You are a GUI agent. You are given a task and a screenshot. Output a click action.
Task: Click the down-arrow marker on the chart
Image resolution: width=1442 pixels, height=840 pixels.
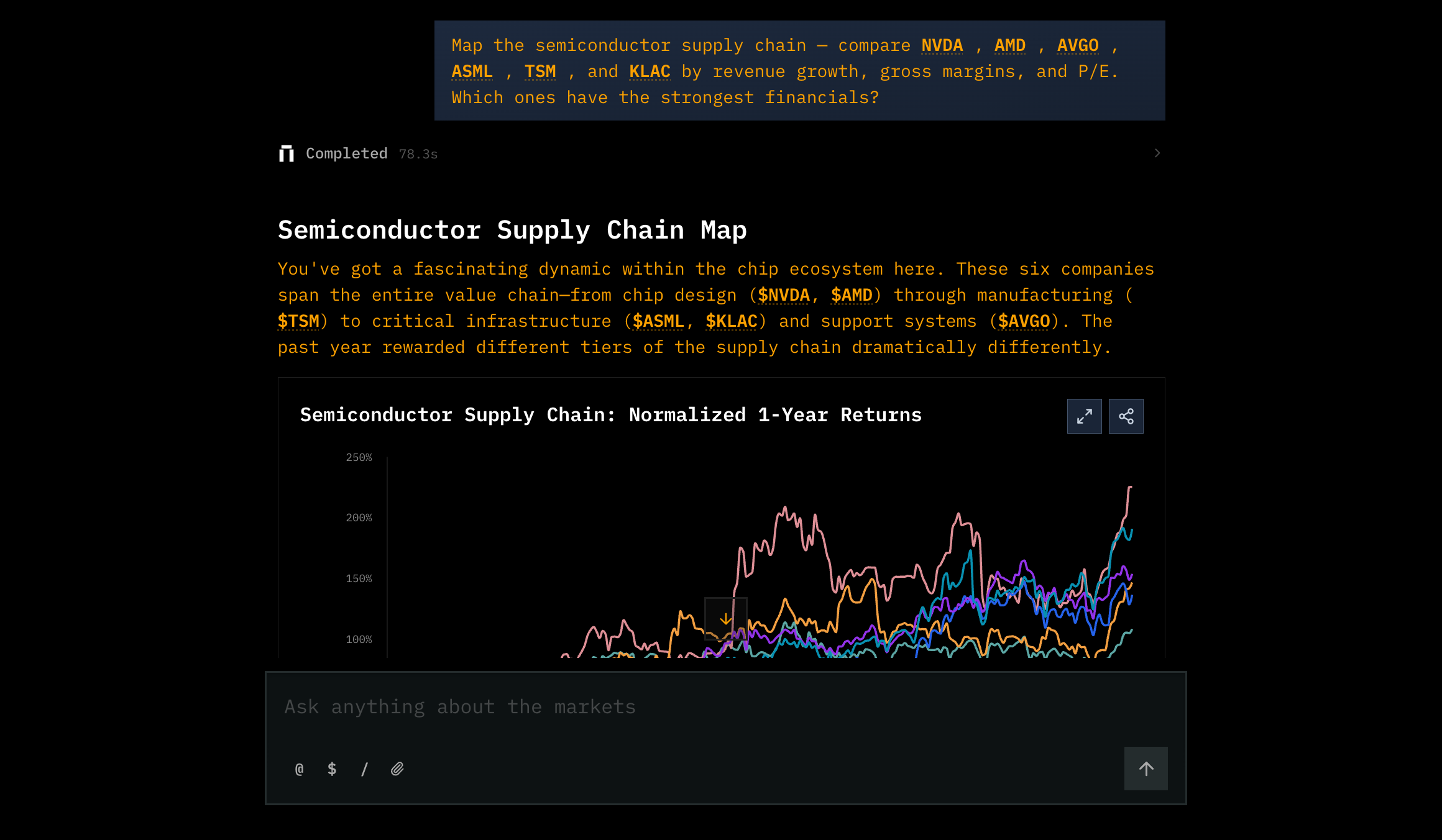tap(725, 618)
